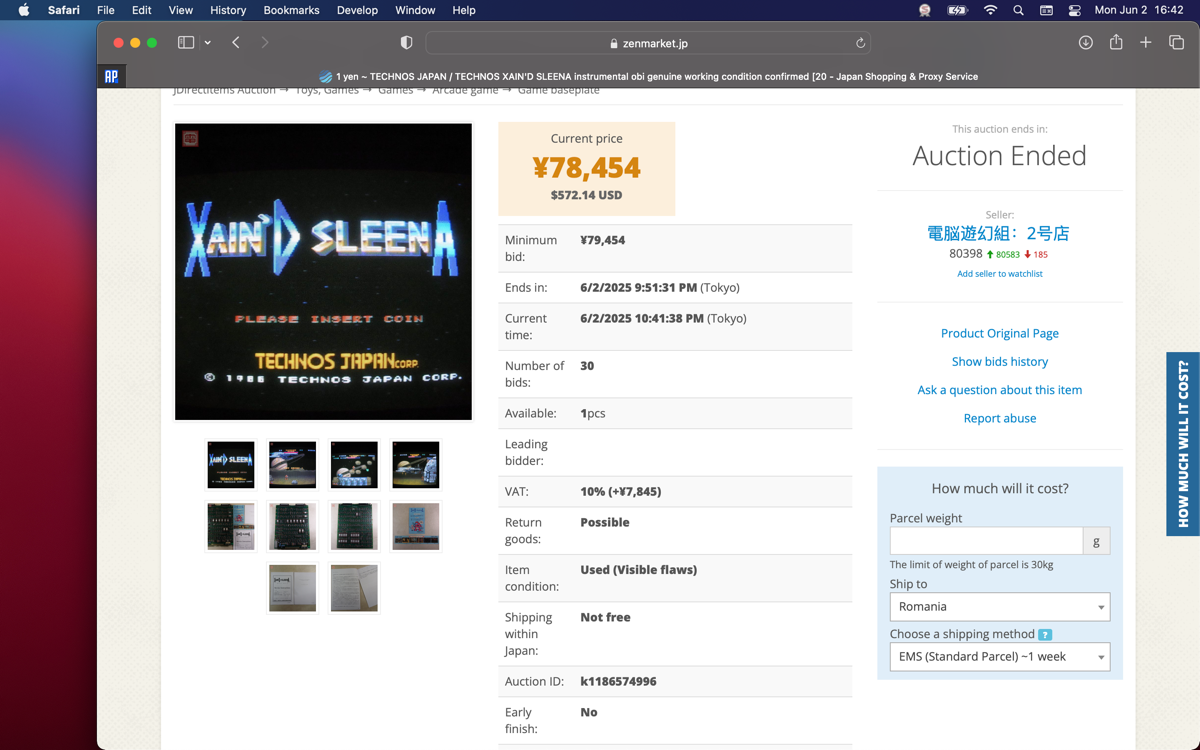The height and width of the screenshot is (750, 1200).
Task: Add a new tab
Action: [x=1146, y=43]
